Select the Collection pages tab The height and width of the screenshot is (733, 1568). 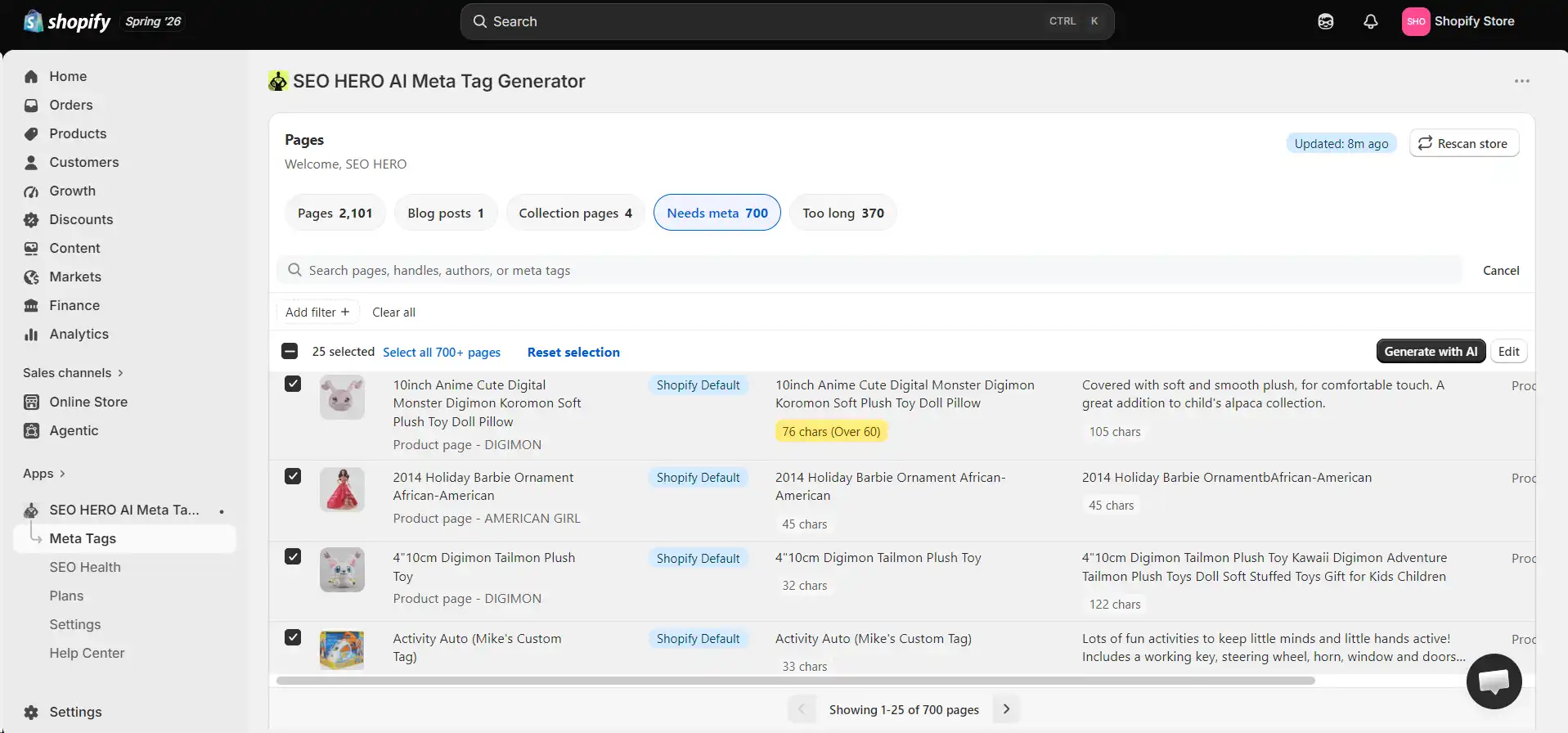(x=575, y=213)
